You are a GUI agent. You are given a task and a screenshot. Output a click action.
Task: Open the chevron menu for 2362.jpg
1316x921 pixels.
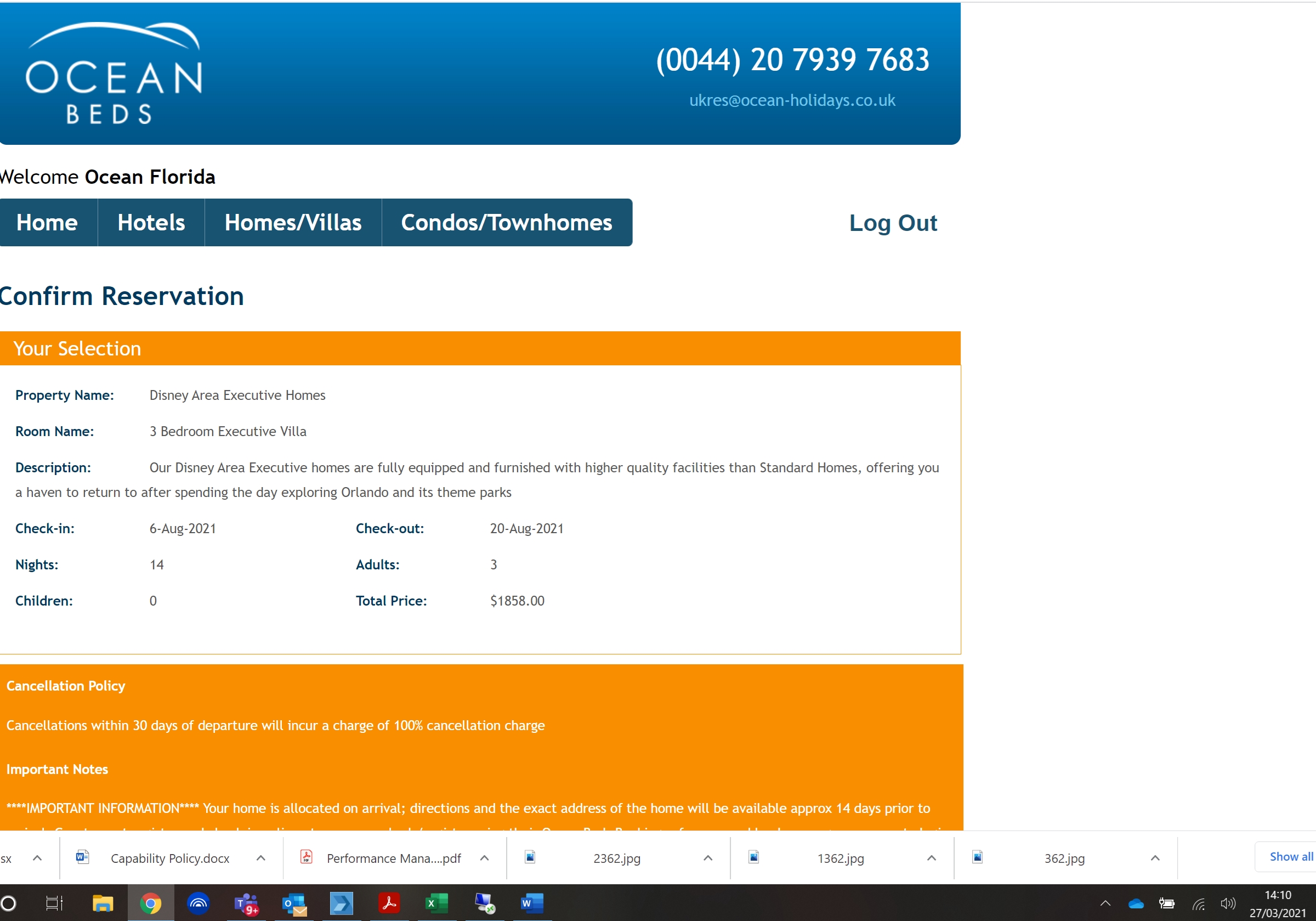click(x=708, y=858)
